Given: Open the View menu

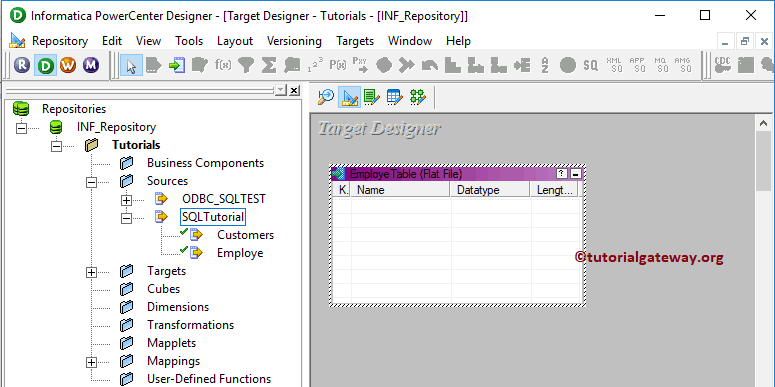Looking at the screenshot, I should point(148,41).
